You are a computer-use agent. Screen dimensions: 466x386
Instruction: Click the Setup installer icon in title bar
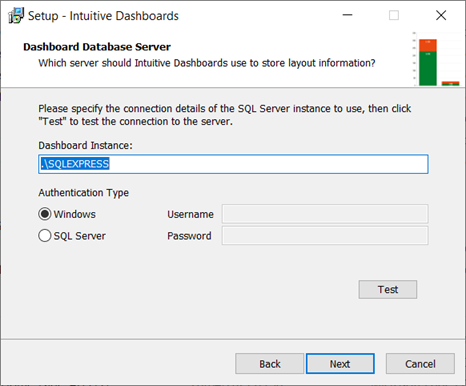[16, 15]
